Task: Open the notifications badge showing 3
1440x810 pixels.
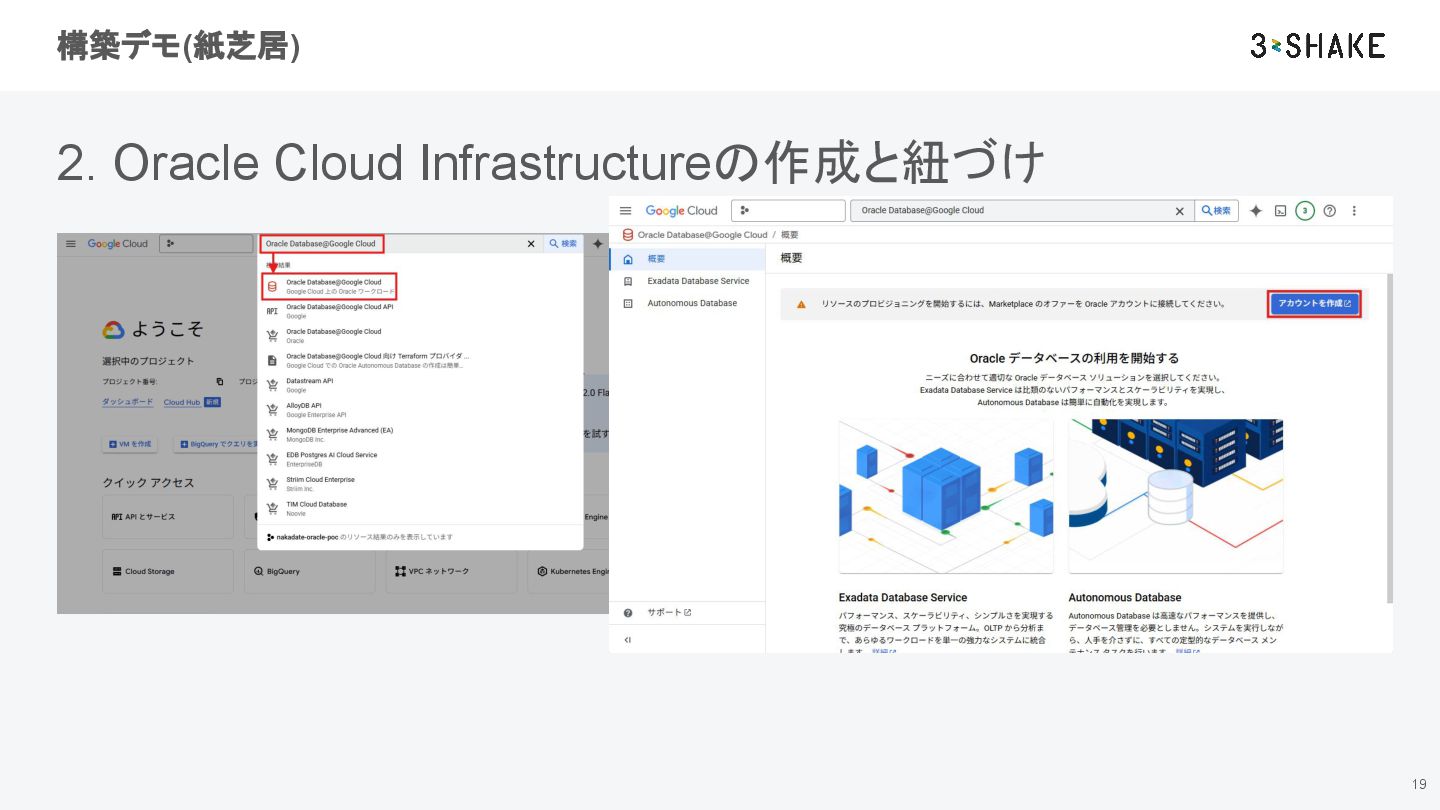Action: click(1304, 211)
